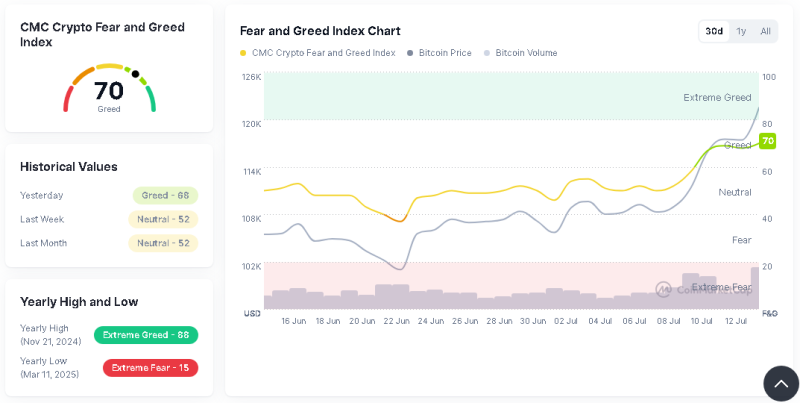The width and height of the screenshot is (800, 403).
Task: Toggle the Bitcoin Volume legend series
Action: click(520, 53)
